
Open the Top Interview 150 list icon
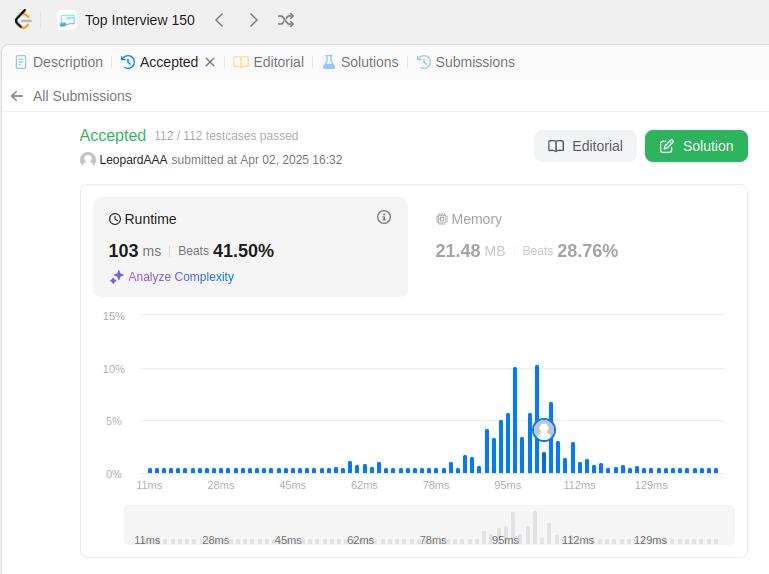67,20
